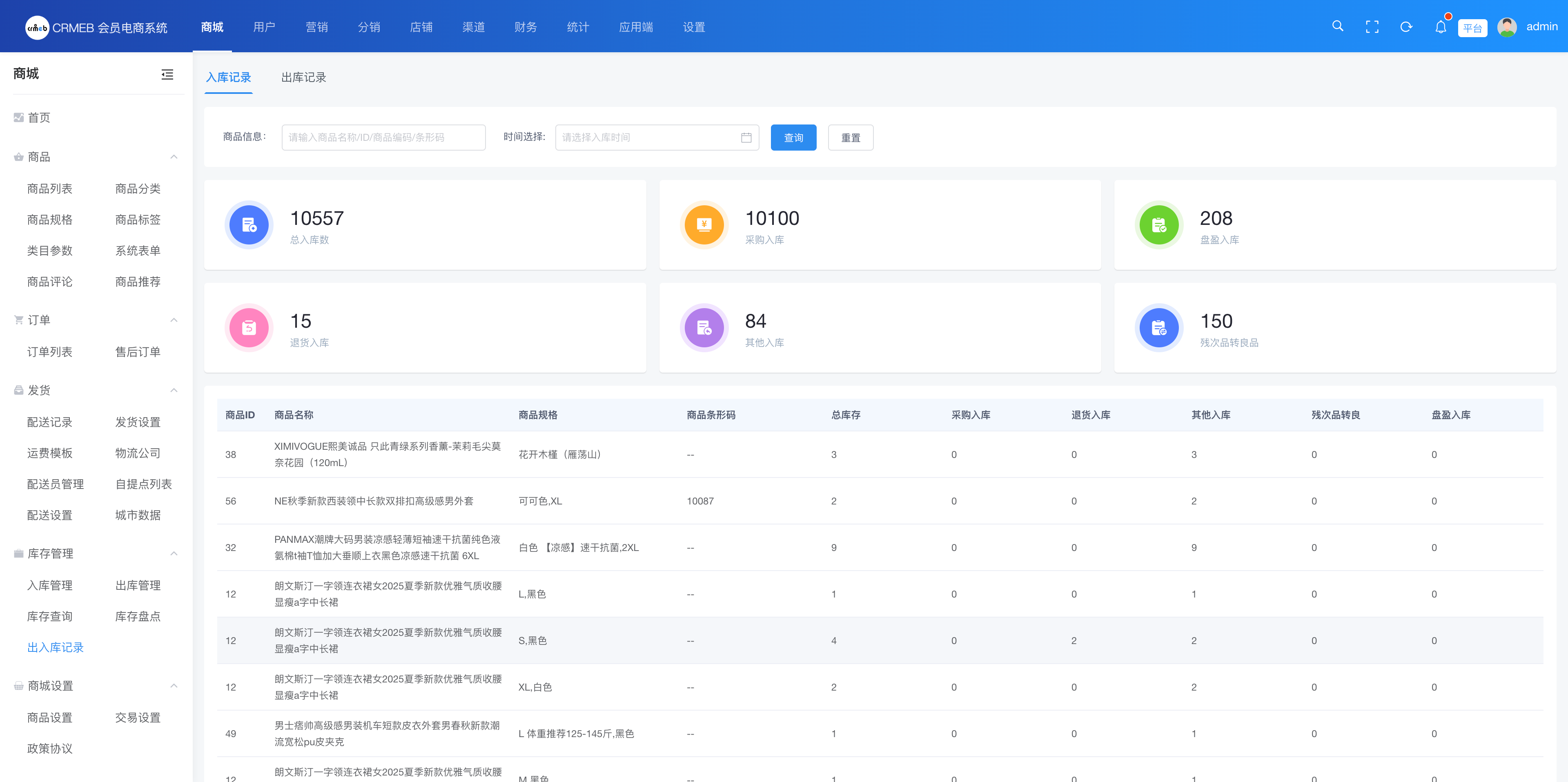Toggle fullscreen mode icon
The width and height of the screenshot is (1568, 782).
point(1372,27)
